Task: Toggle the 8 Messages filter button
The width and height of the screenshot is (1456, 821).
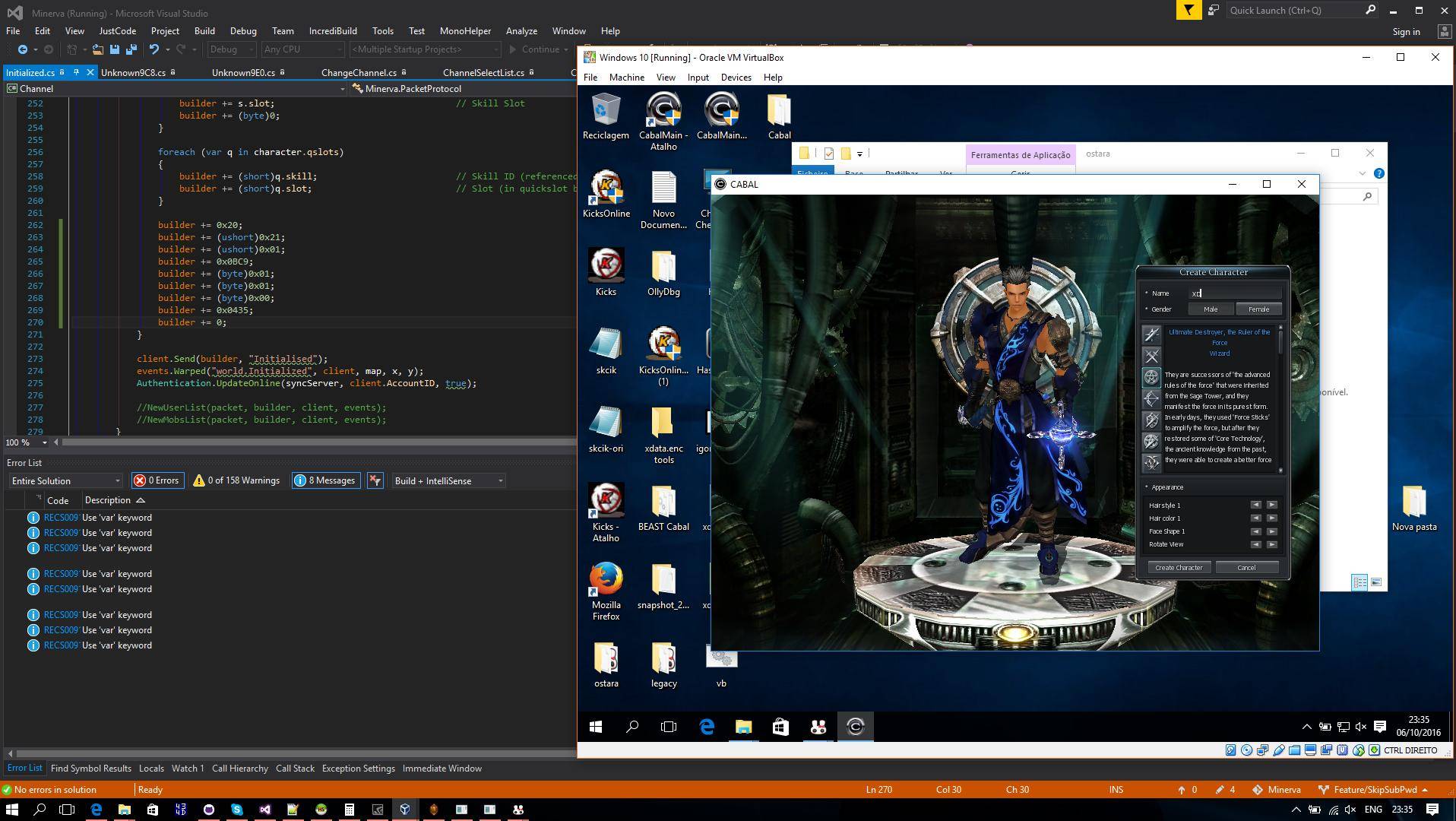Action: (x=325, y=480)
